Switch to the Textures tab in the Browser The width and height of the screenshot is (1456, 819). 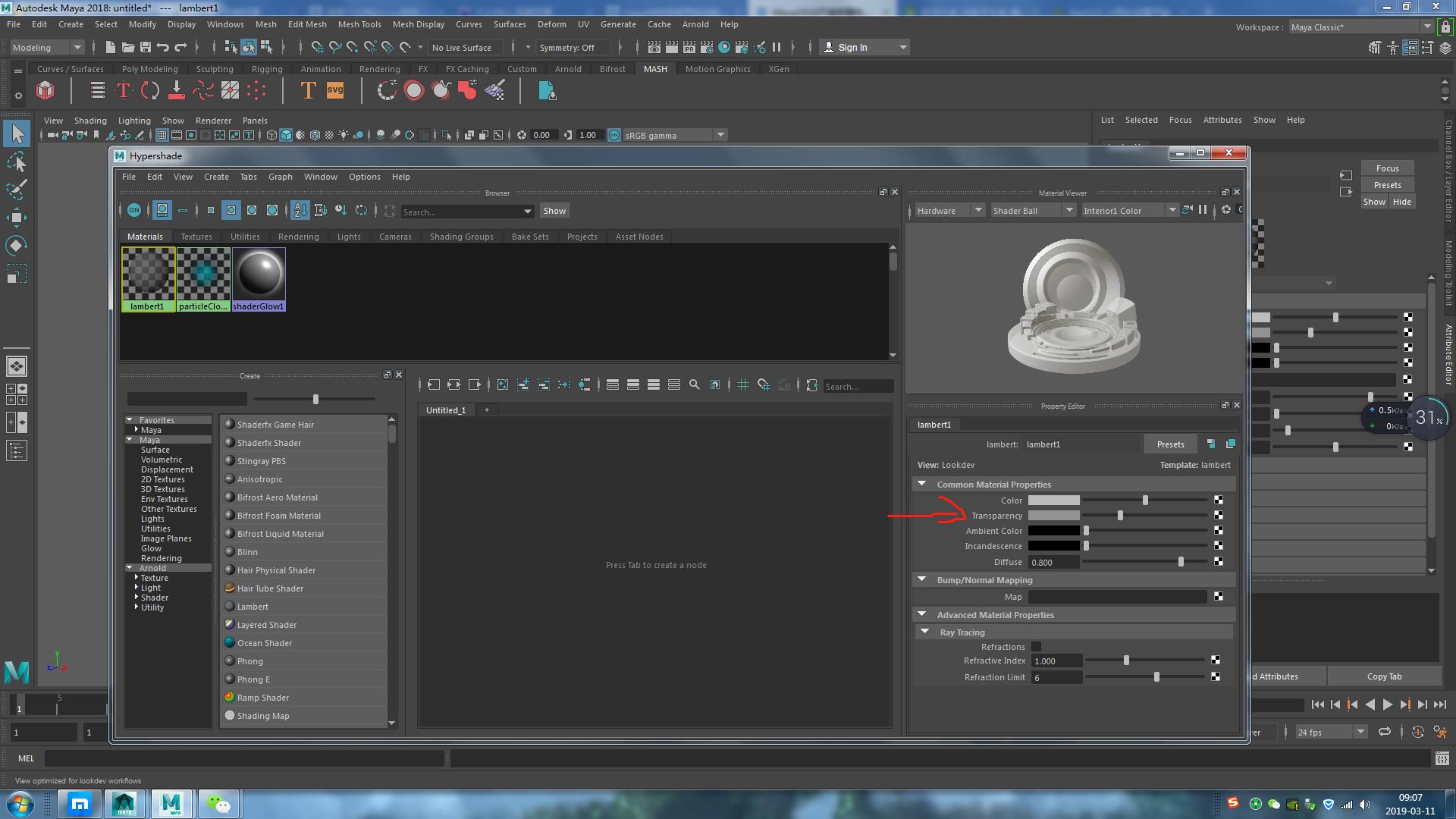click(196, 237)
